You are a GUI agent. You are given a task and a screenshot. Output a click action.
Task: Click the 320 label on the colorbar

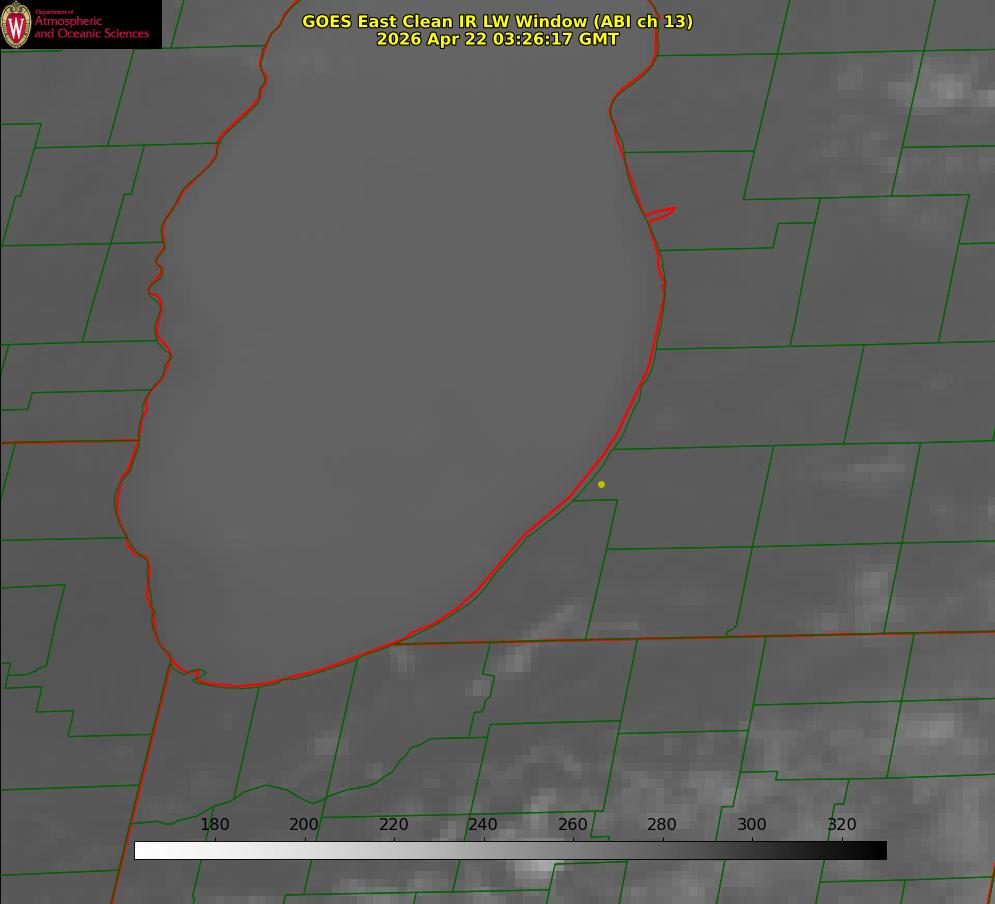point(841,824)
